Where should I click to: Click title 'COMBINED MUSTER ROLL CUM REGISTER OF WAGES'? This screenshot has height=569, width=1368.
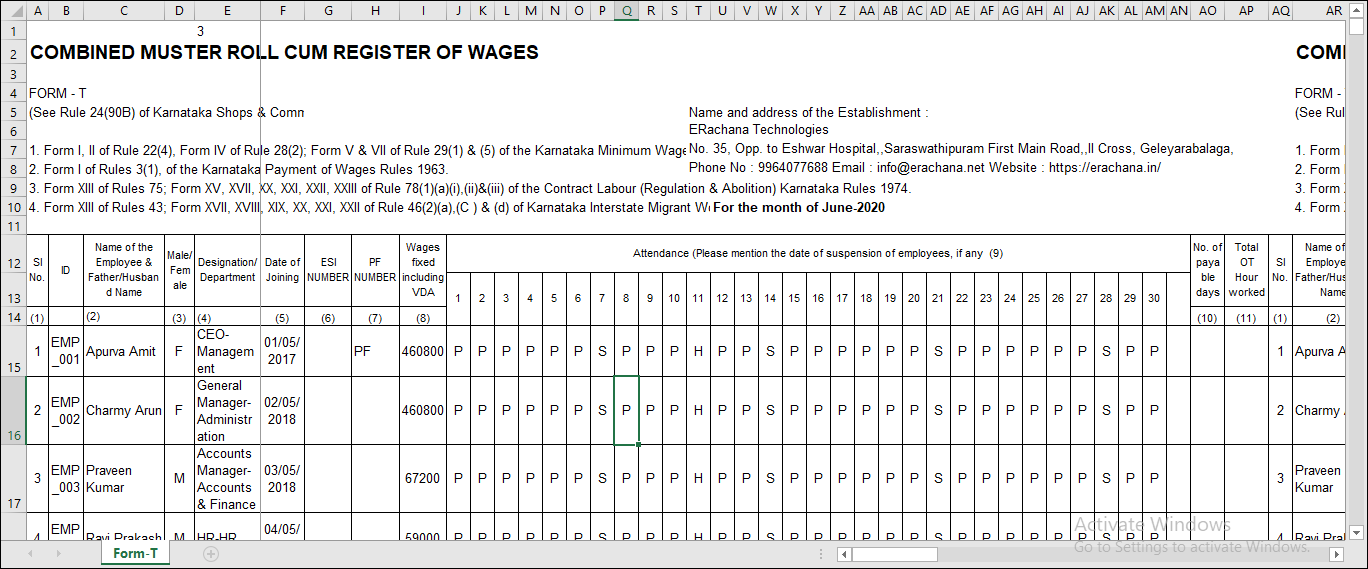point(284,53)
